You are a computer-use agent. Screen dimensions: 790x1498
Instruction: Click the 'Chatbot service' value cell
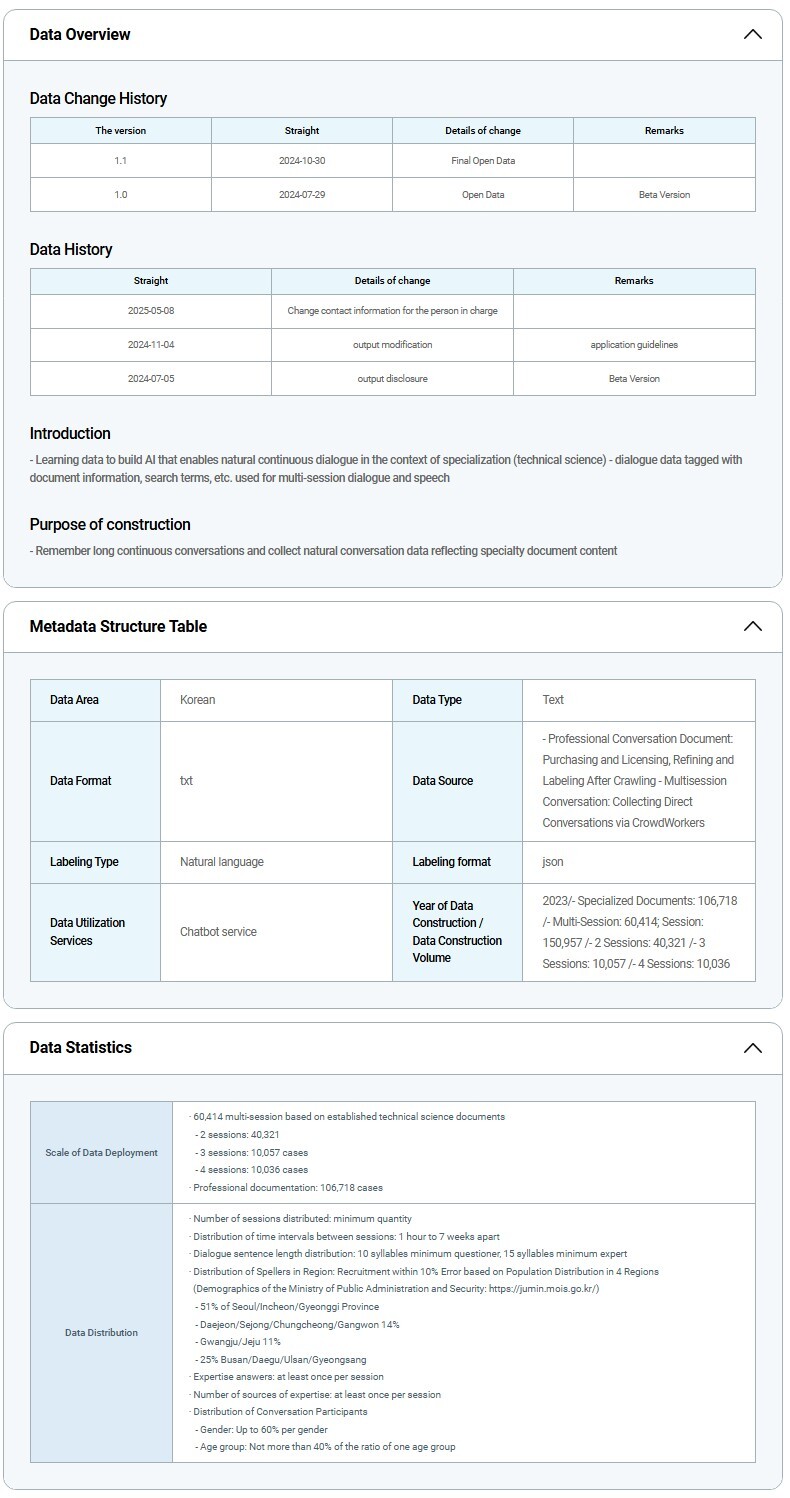[218, 932]
